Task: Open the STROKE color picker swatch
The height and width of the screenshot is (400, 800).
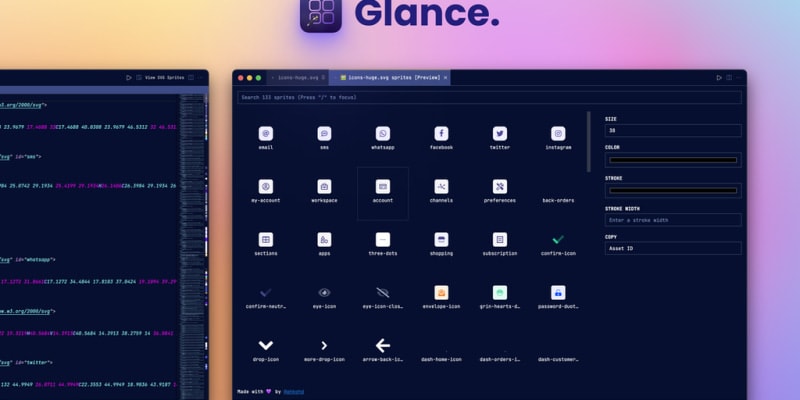Action: point(673,191)
